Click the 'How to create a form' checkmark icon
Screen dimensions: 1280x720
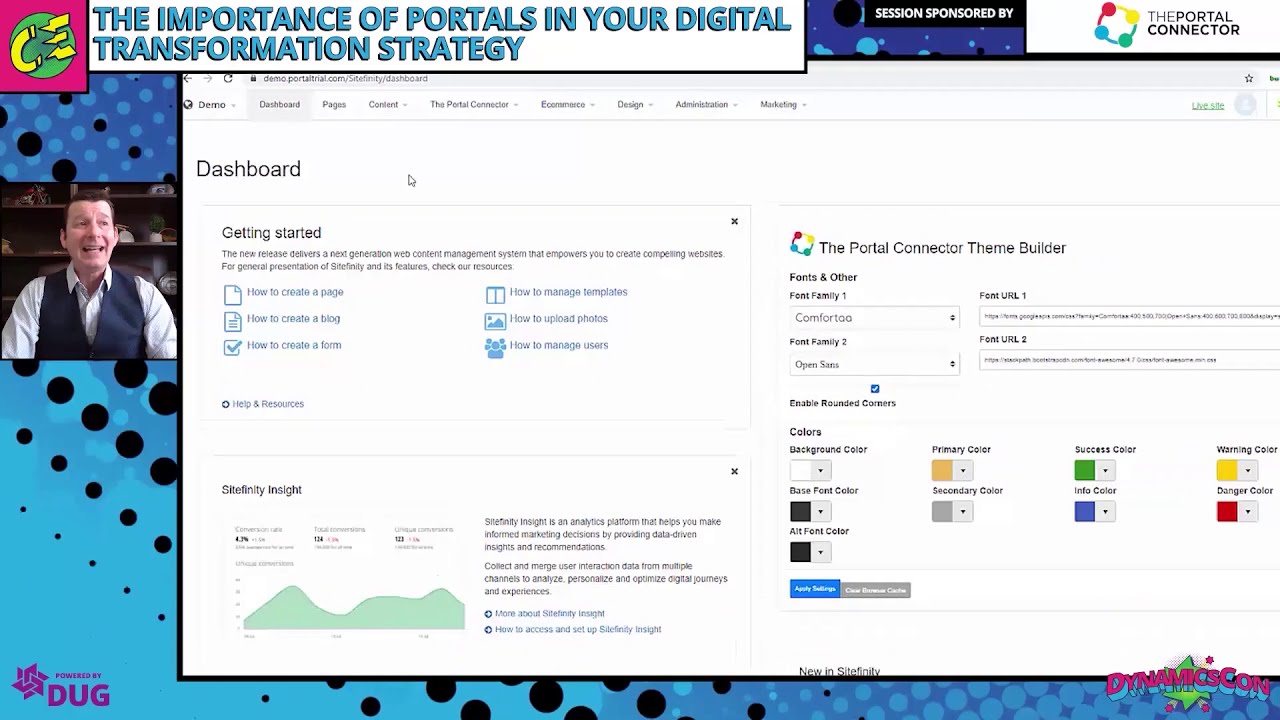point(232,345)
